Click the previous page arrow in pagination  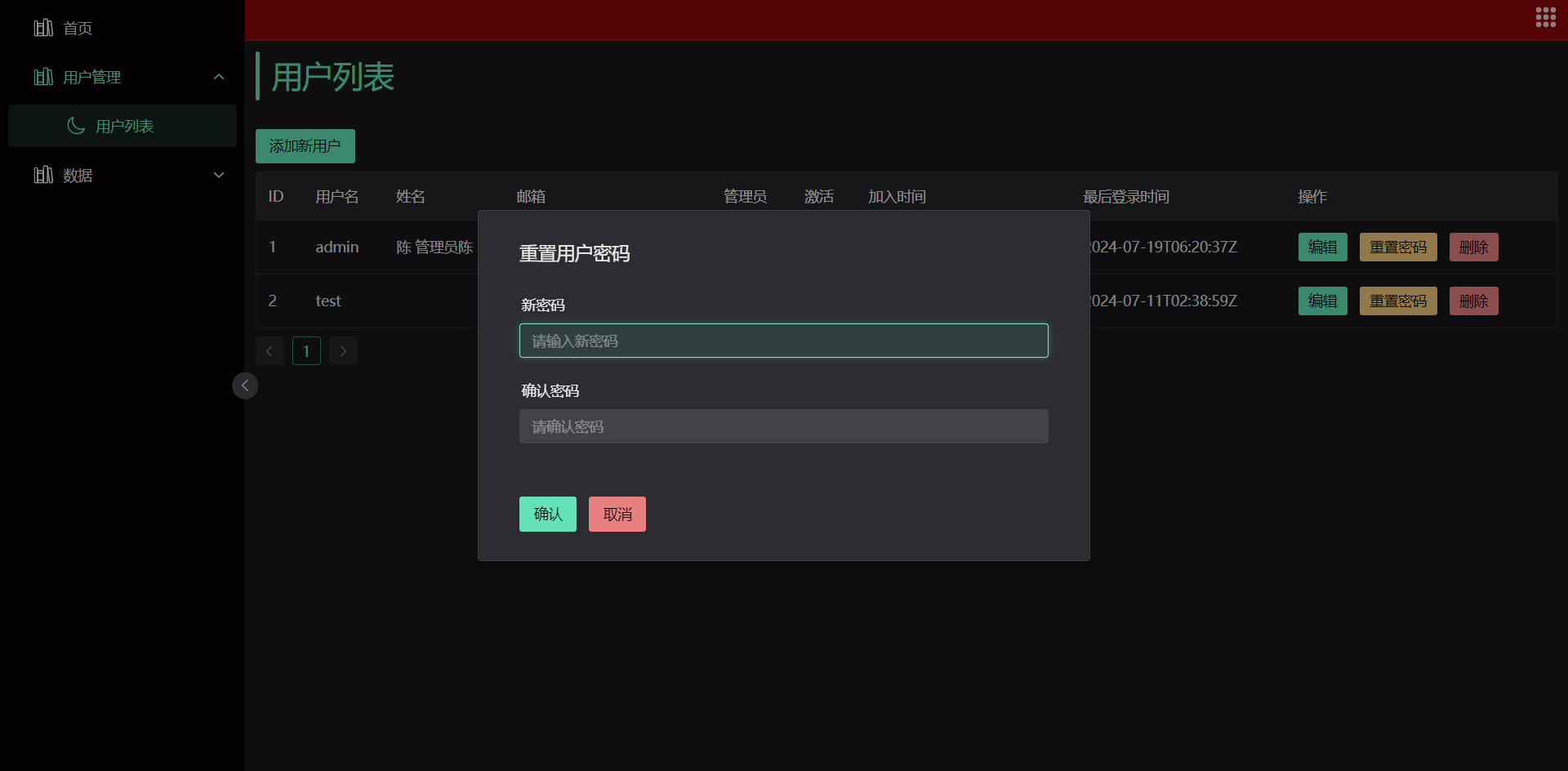click(269, 350)
